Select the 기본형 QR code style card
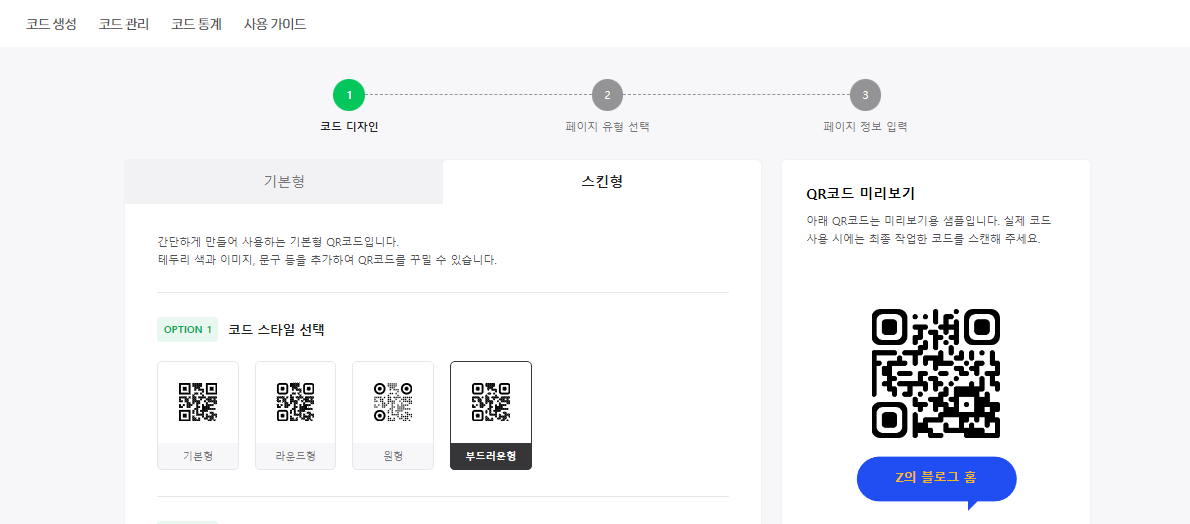The image size is (1190, 524). (198, 415)
